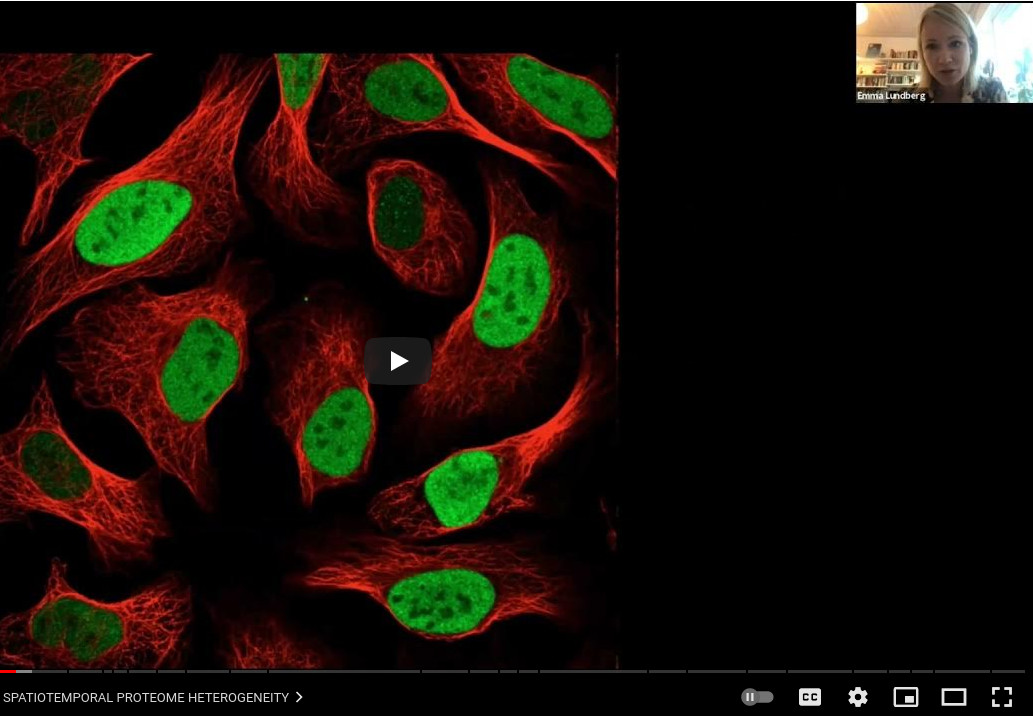Screen dimensions: 1033x716
Task: Open the SPATIOTEMPORAL PROTEOME HETEROGENEITY chapter title
Action: tap(146, 698)
